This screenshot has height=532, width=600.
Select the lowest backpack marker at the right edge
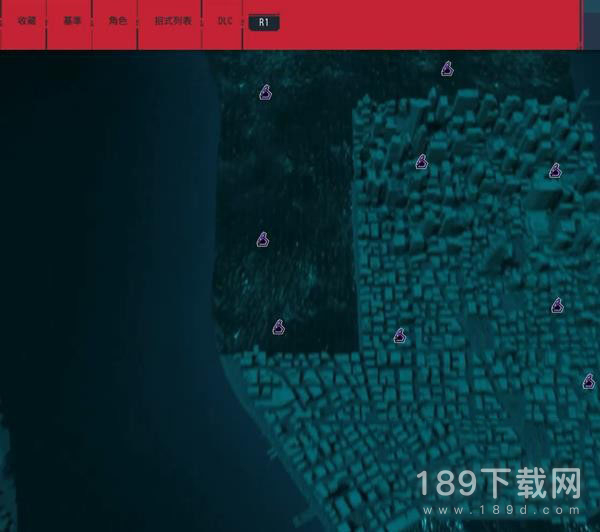589,382
